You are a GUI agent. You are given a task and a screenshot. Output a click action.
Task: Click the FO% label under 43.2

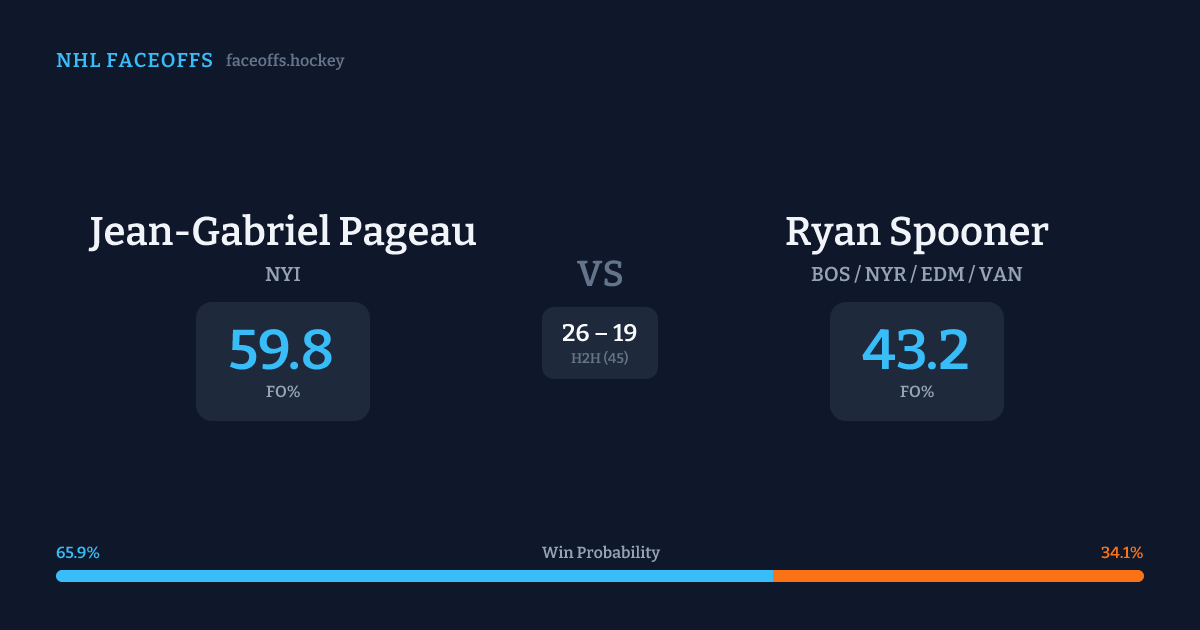coord(917,392)
